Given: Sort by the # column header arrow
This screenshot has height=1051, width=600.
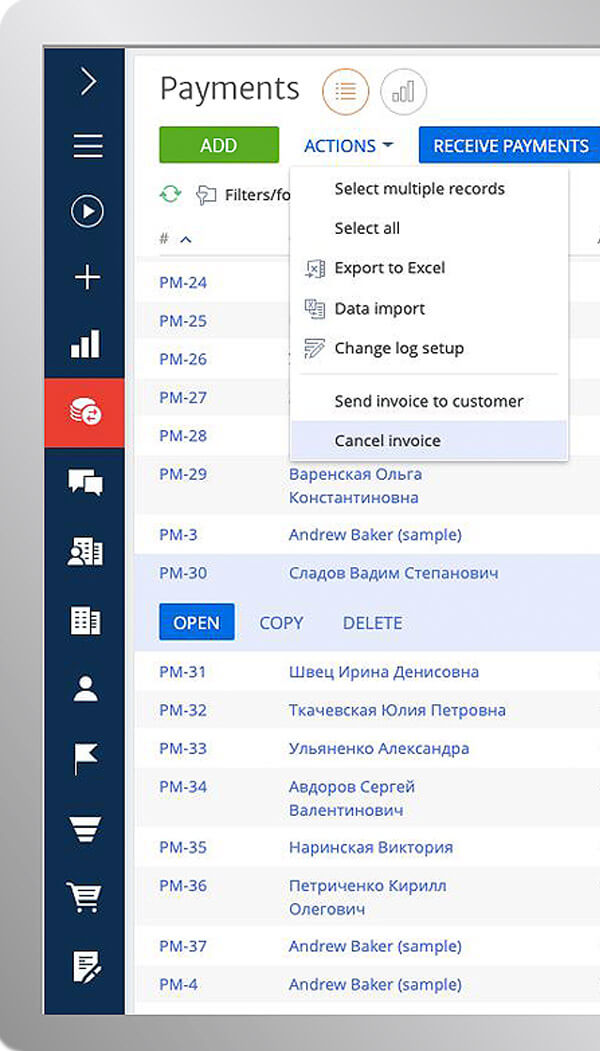Looking at the screenshot, I should [185, 239].
